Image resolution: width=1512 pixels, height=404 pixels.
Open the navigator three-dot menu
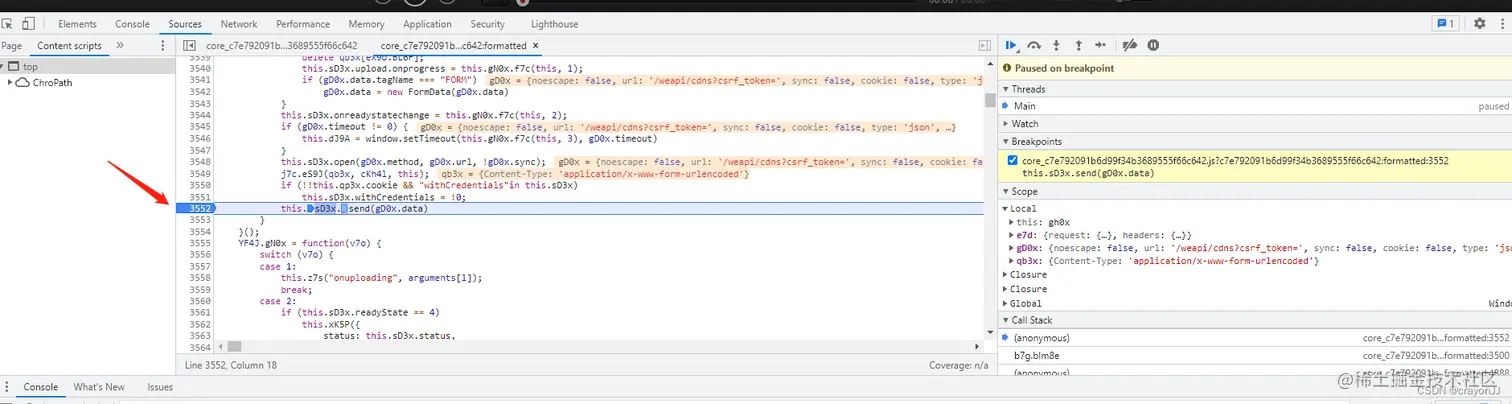pos(163,46)
